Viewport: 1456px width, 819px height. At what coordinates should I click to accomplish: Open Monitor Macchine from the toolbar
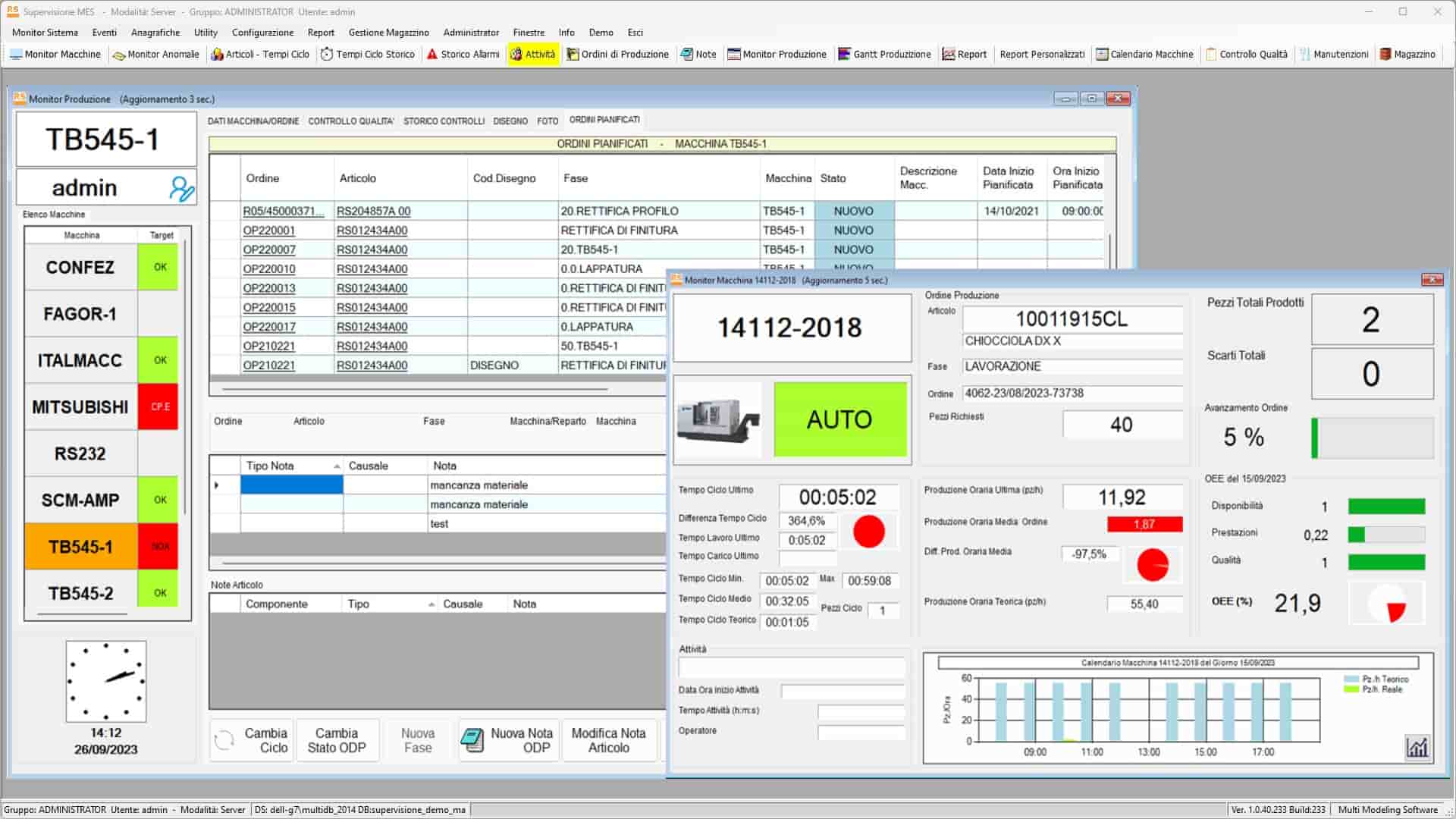55,55
